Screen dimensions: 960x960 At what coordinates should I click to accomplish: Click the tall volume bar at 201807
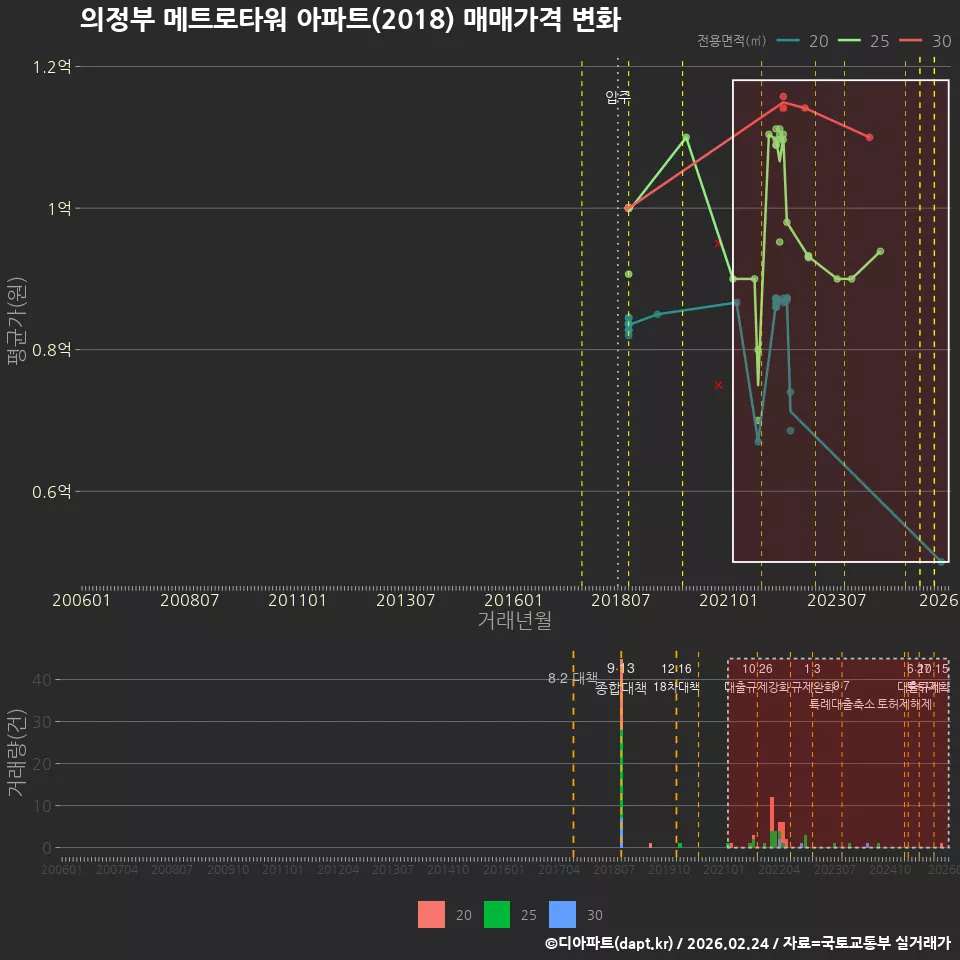(621, 753)
